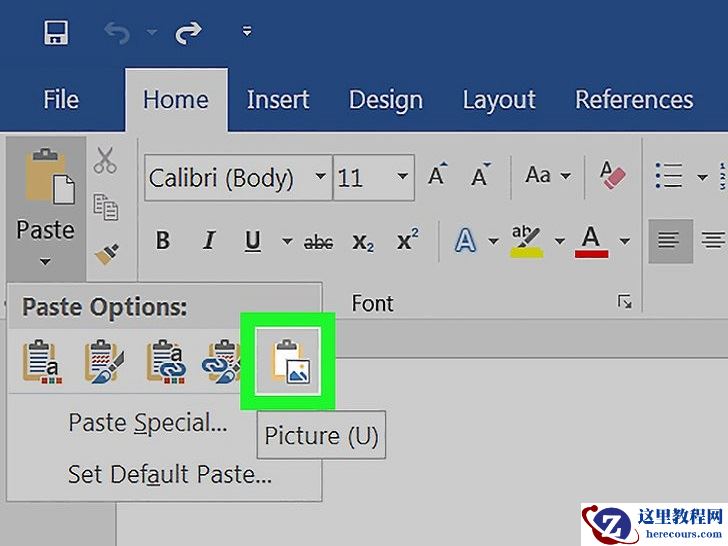Open the Change Case Aa dropdown

pyautogui.click(x=547, y=176)
